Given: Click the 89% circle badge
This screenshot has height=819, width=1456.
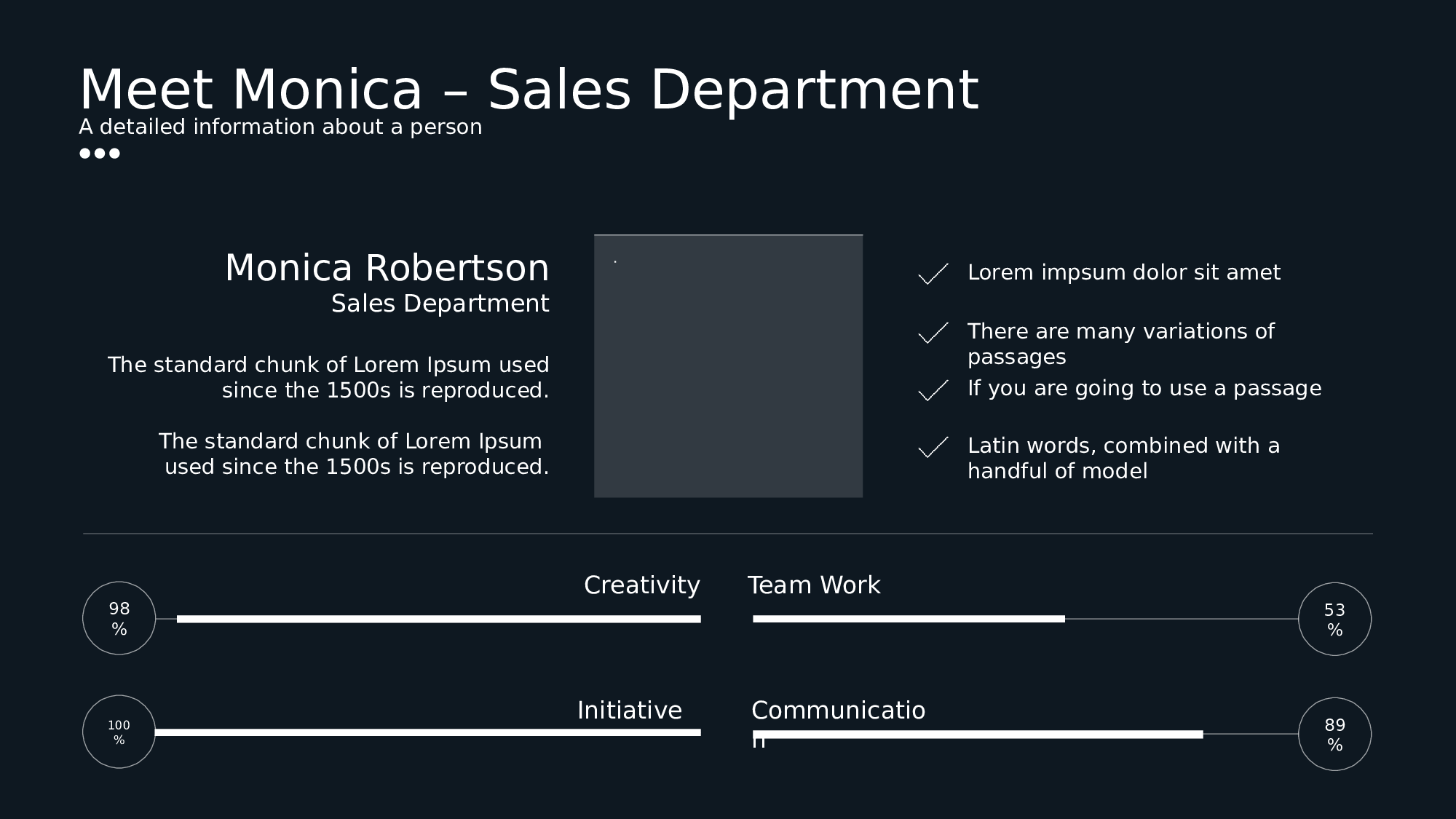Looking at the screenshot, I should point(1334,734).
